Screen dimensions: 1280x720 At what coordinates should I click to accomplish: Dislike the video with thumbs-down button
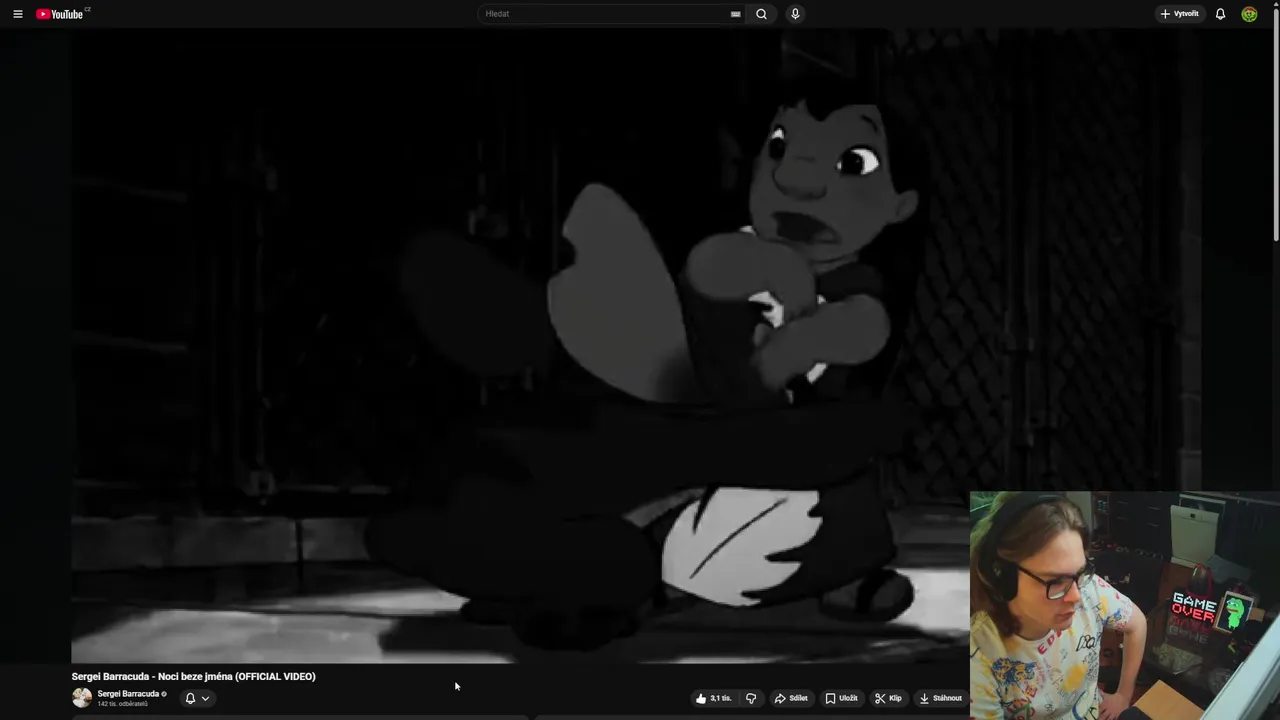(x=751, y=698)
